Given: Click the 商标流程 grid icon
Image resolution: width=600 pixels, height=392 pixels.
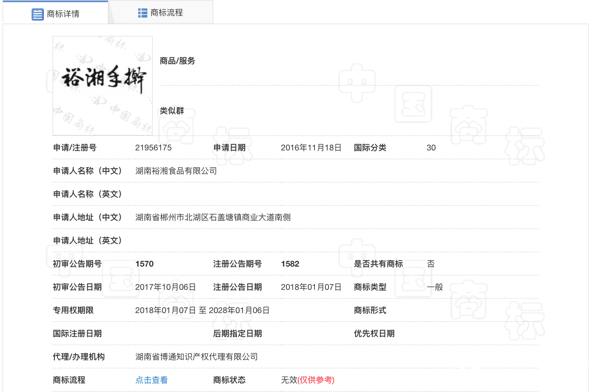Looking at the screenshot, I should pos(142,13).
